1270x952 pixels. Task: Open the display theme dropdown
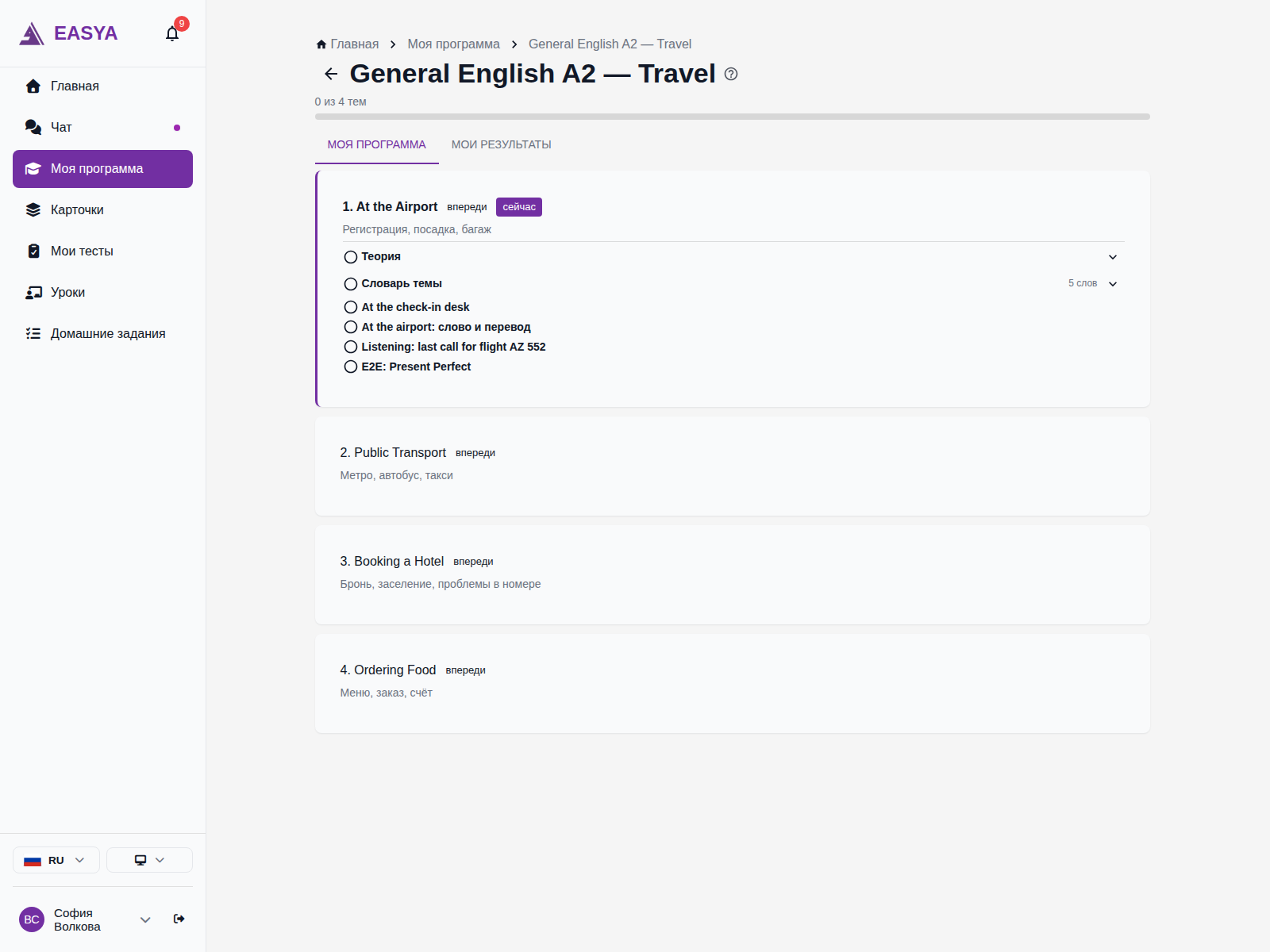pos(149,860)
